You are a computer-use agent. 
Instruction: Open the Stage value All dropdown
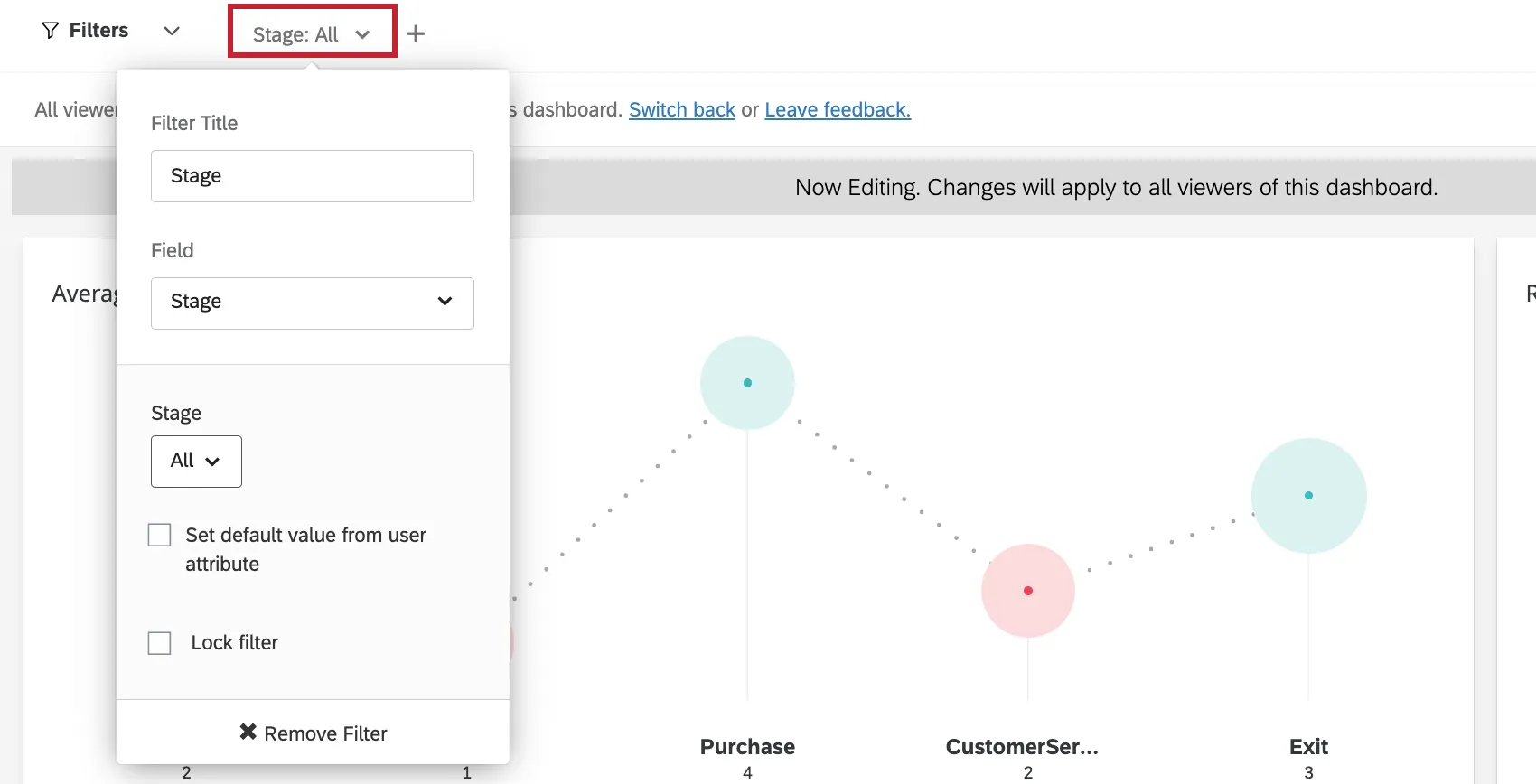196,461
